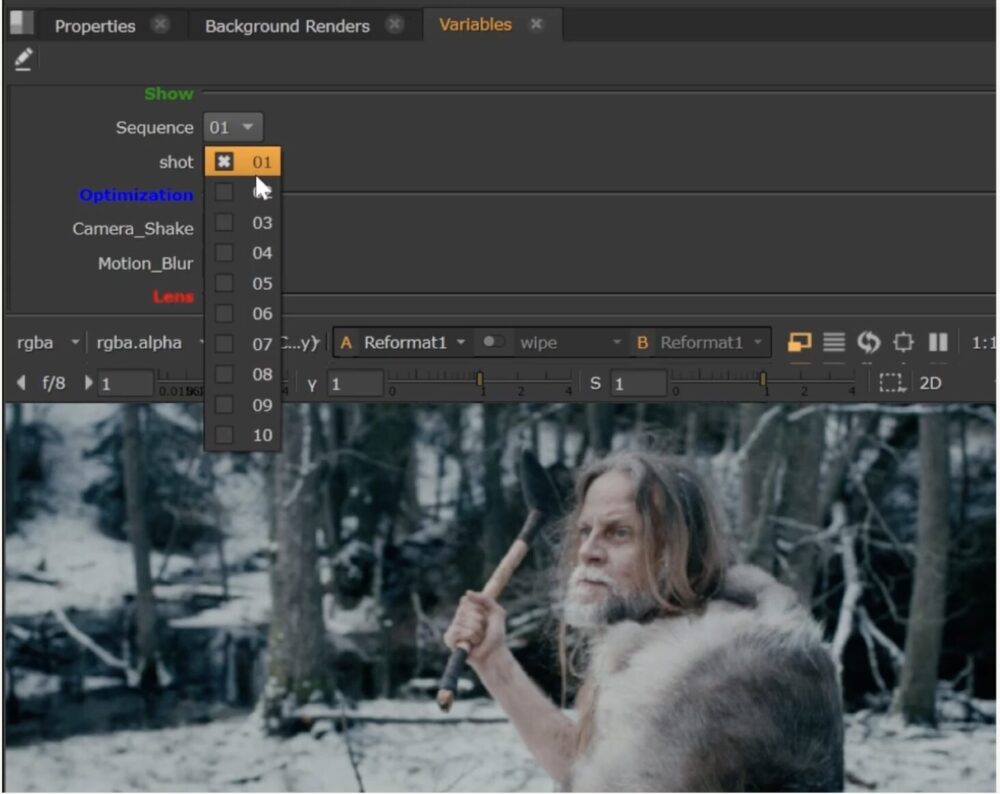The height and width of the screenshot is (794, 1000).
Task: Click the edit pencil icon
Action: point(24,59)
